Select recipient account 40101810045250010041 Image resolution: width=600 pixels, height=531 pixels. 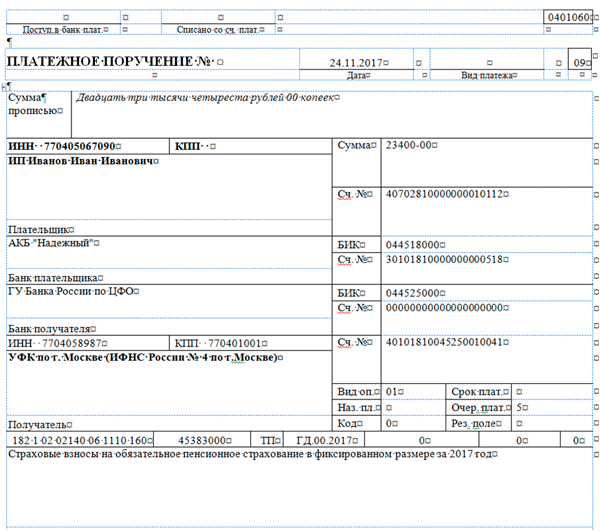441,342
